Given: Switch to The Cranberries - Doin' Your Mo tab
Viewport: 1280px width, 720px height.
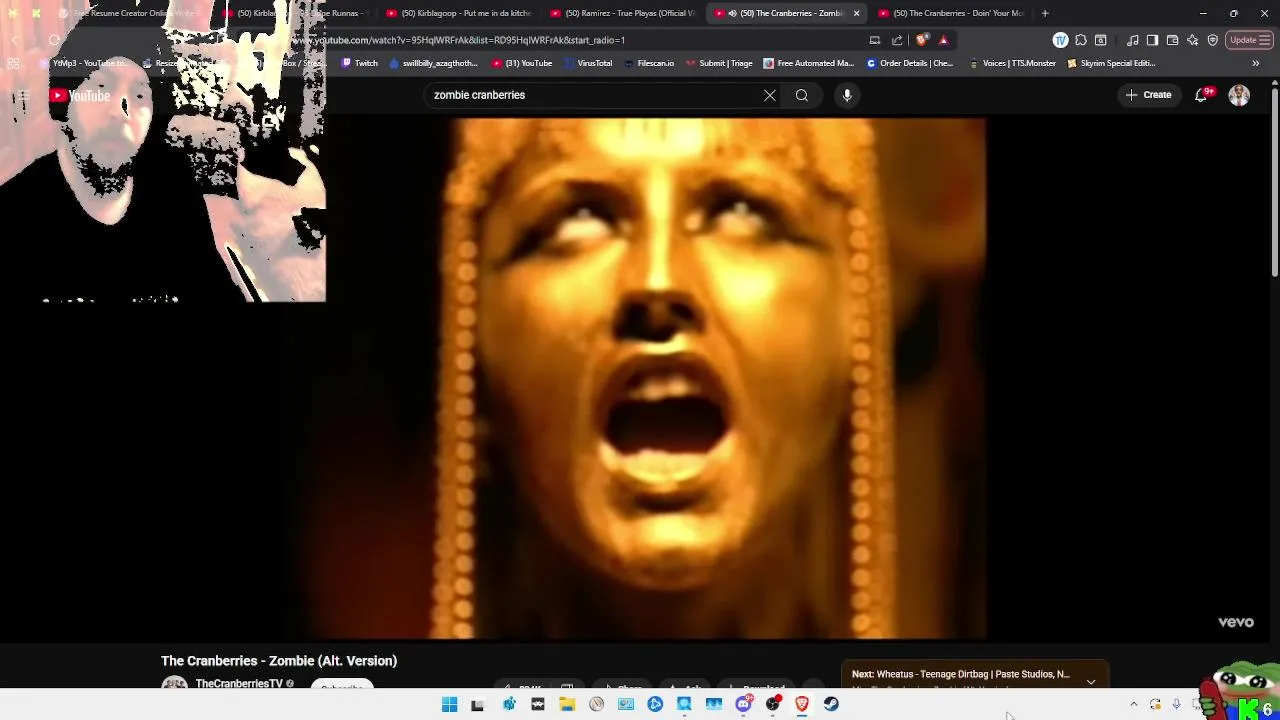Looking at the screenshot, I should pos(950,13).
